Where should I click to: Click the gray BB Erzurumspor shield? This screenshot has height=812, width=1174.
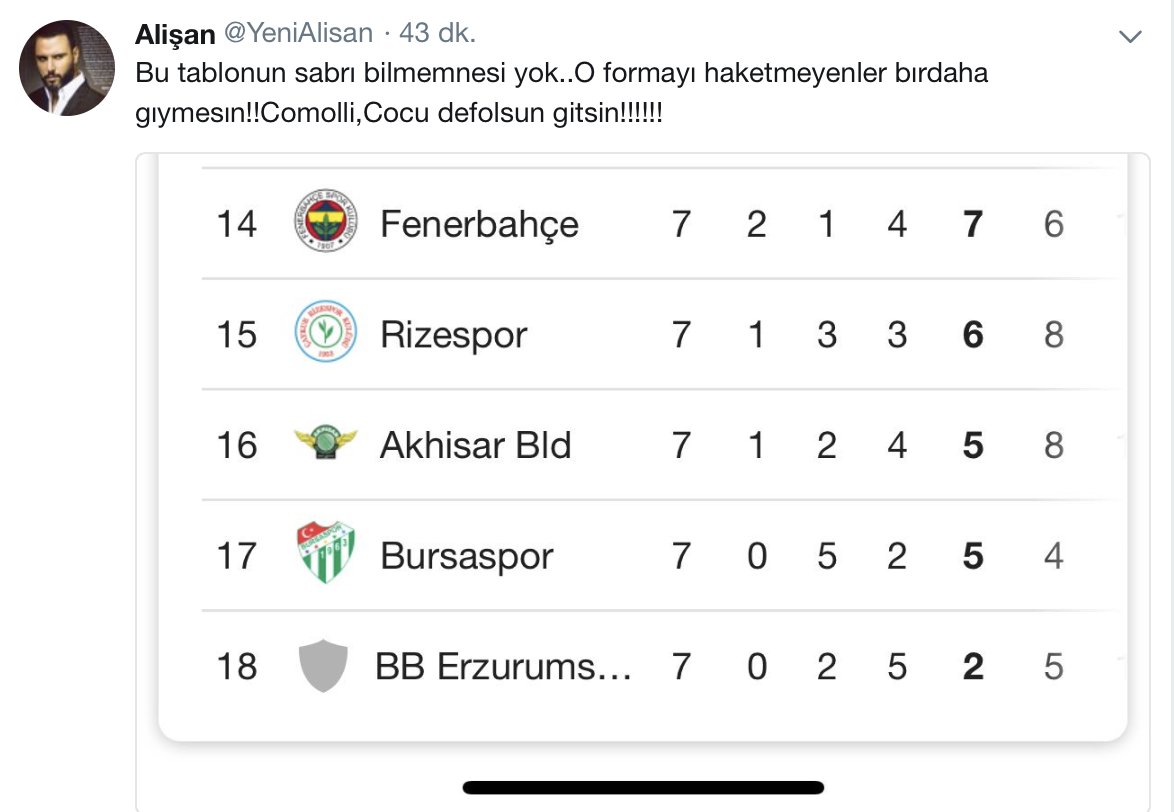324,665
